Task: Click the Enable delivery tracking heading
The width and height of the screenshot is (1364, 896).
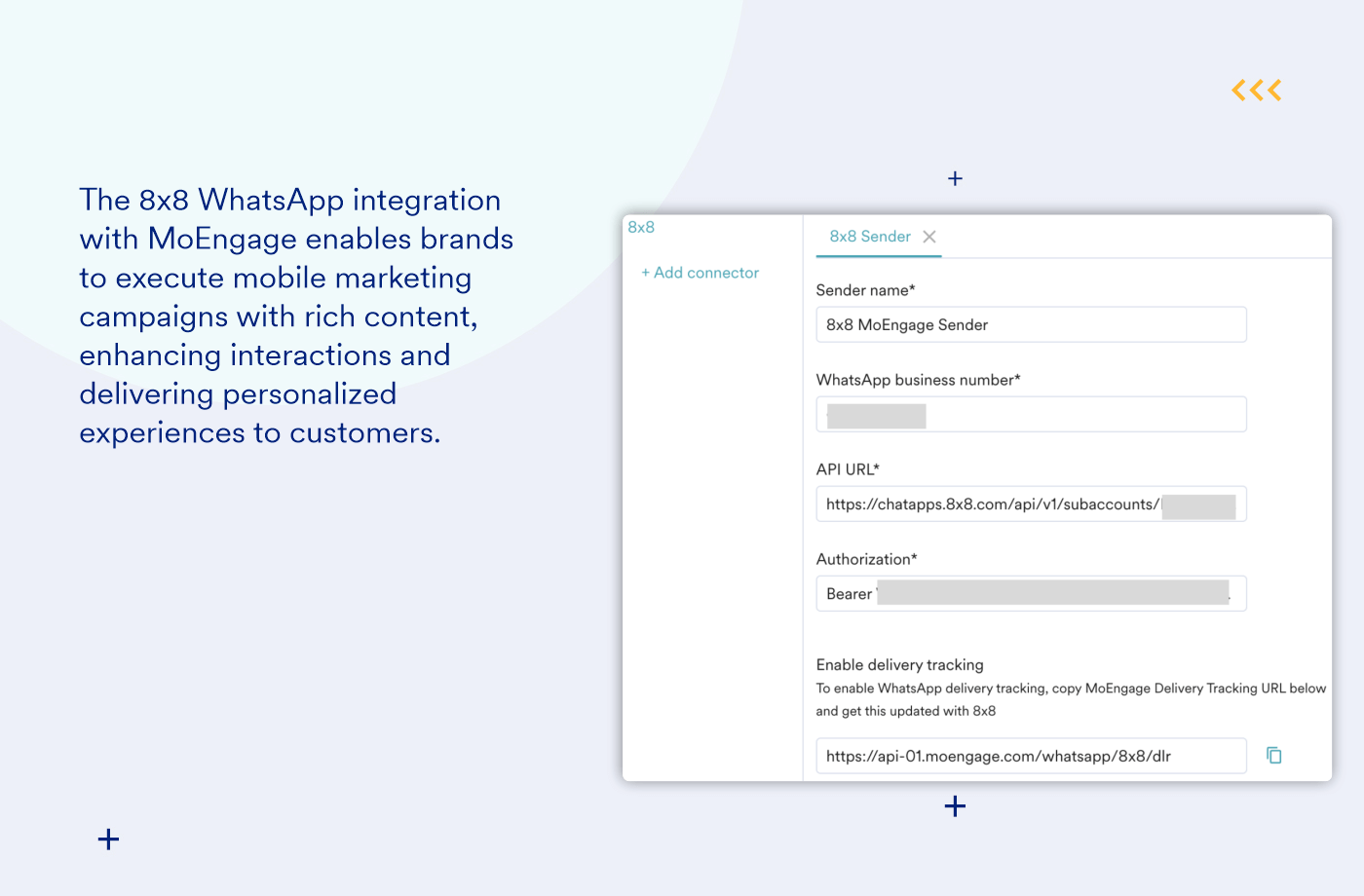Action: (899, 664)
